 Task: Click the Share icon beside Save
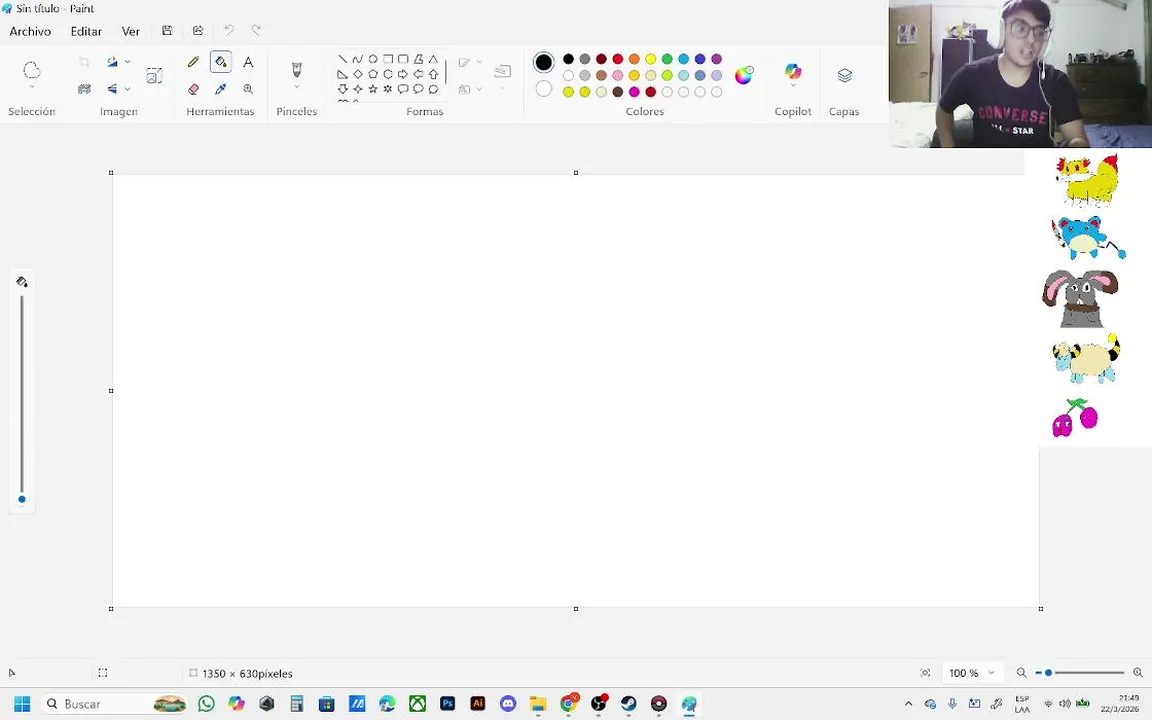pyautogui.click(x=198, y=31)
